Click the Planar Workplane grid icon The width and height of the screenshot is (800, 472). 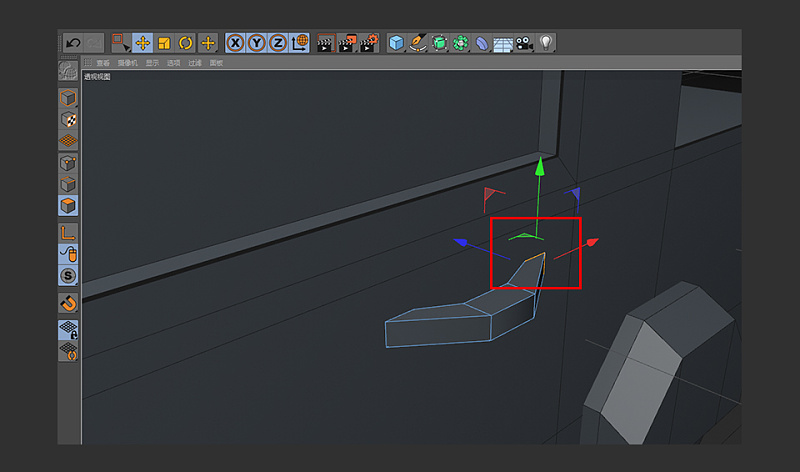pyautogui.click(x=68, y=351)
